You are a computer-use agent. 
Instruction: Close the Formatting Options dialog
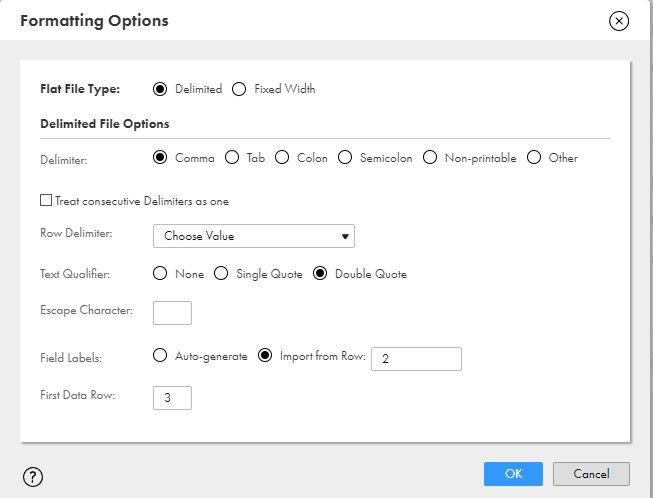[619, 21]
